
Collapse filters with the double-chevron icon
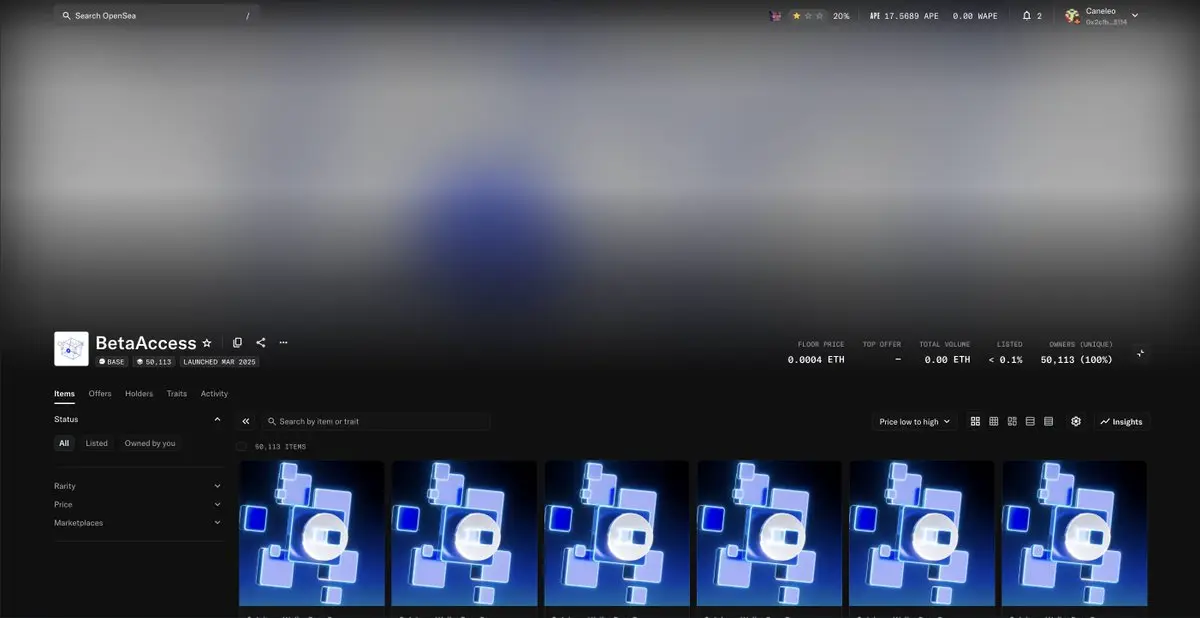point(246,421)
